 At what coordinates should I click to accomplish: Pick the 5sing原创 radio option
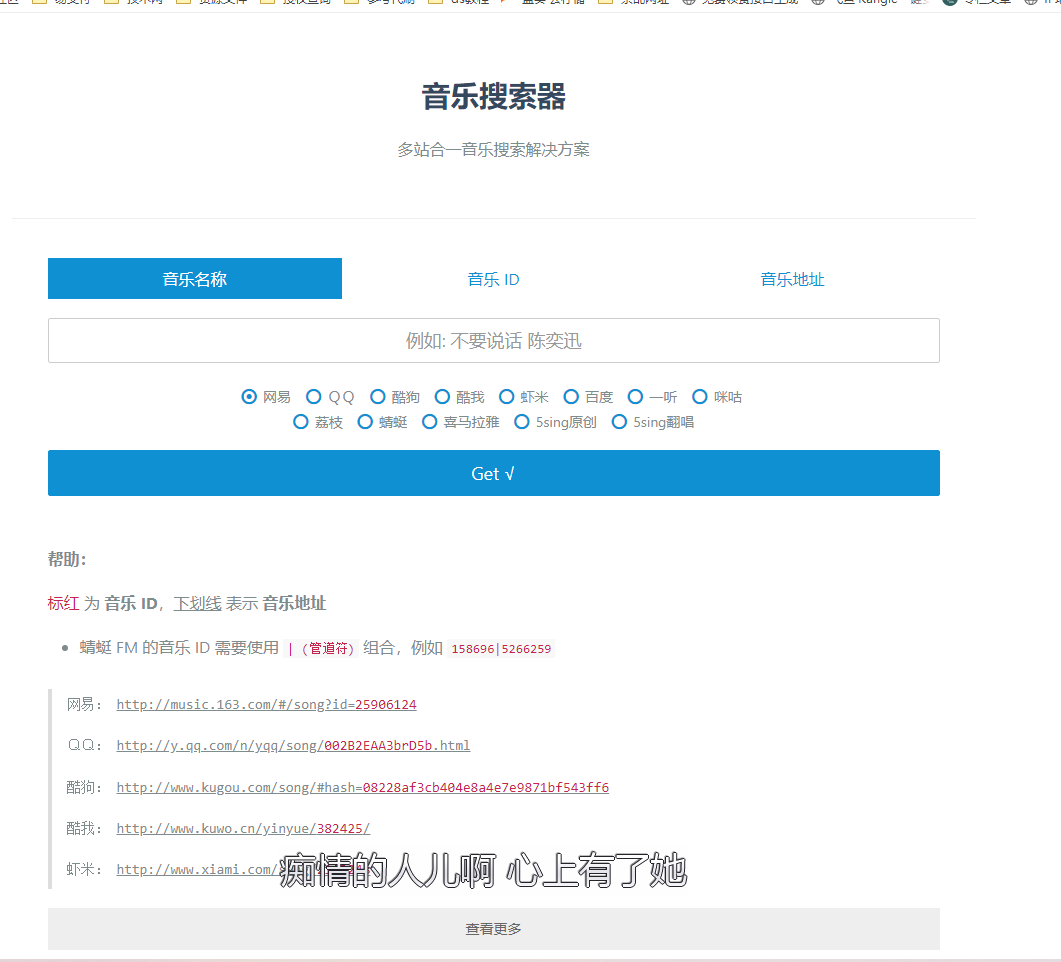coord(522,422)
